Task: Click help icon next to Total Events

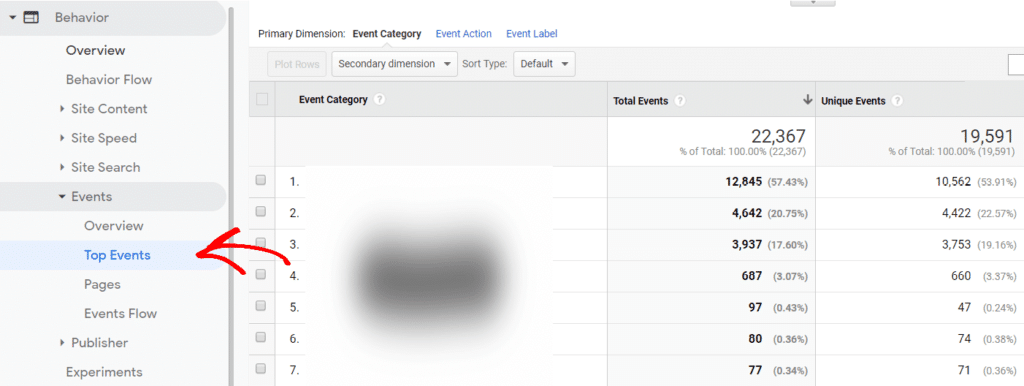Action: [x=680, y=101]
